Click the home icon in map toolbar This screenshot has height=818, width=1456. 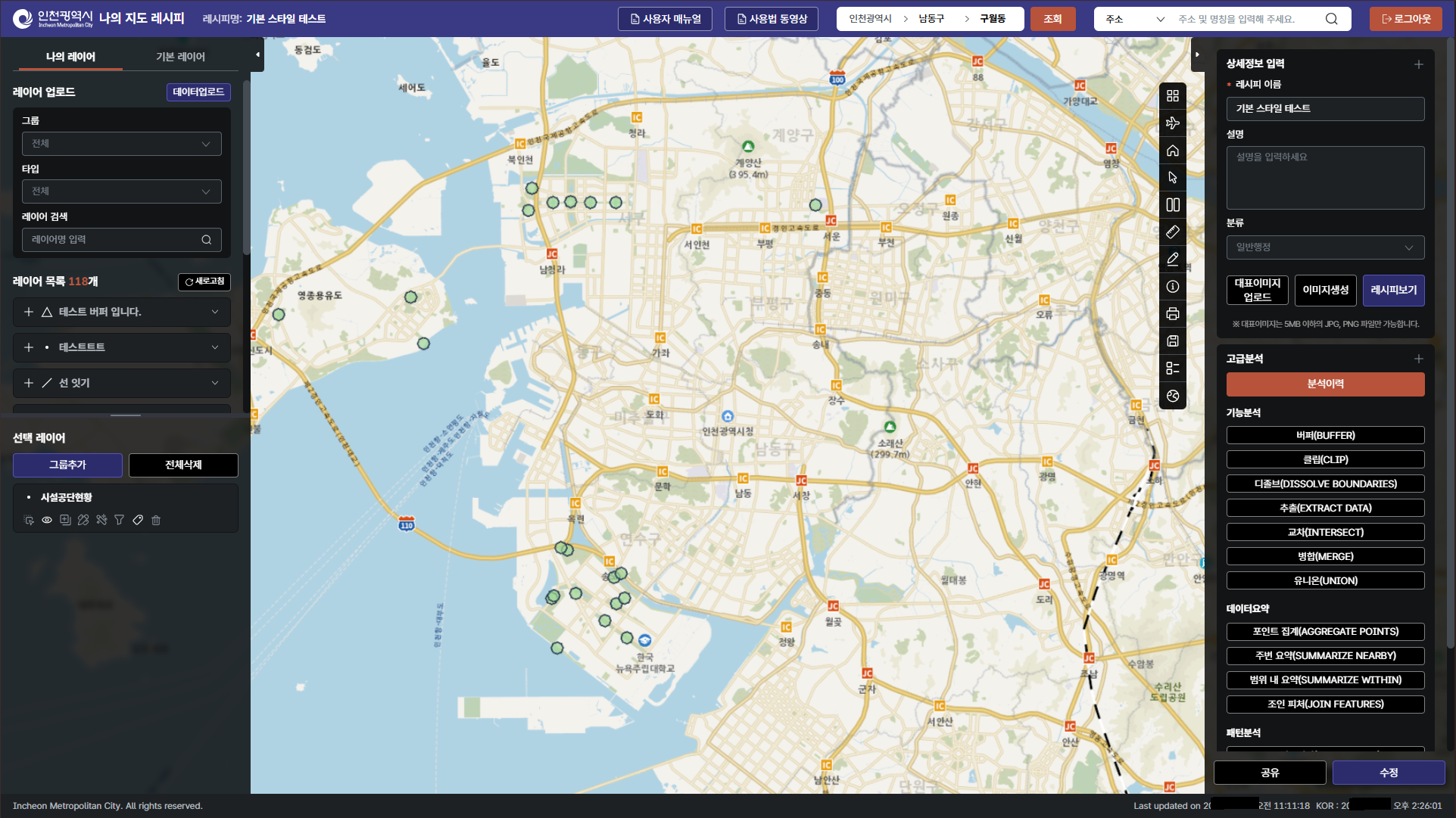point(1172,151)
